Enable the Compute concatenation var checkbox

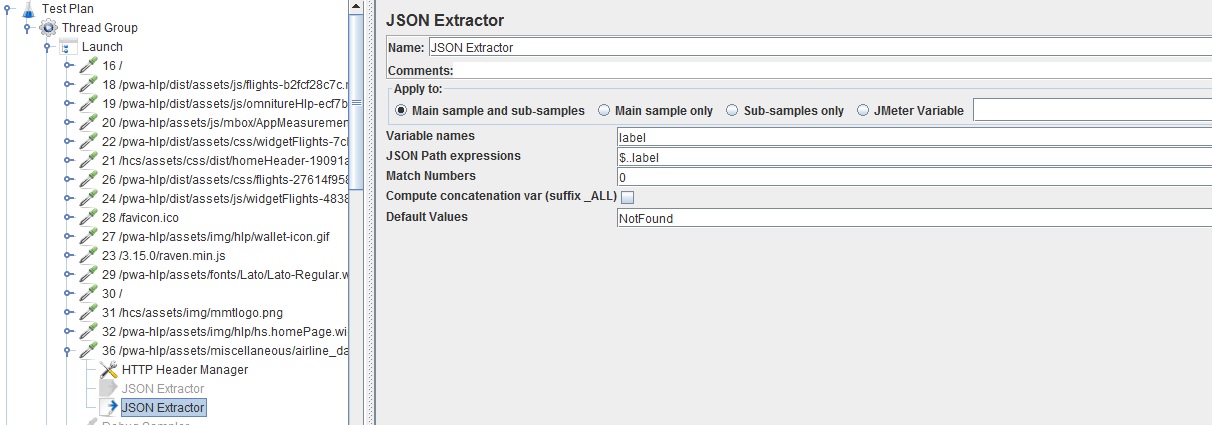click(627, 197)
